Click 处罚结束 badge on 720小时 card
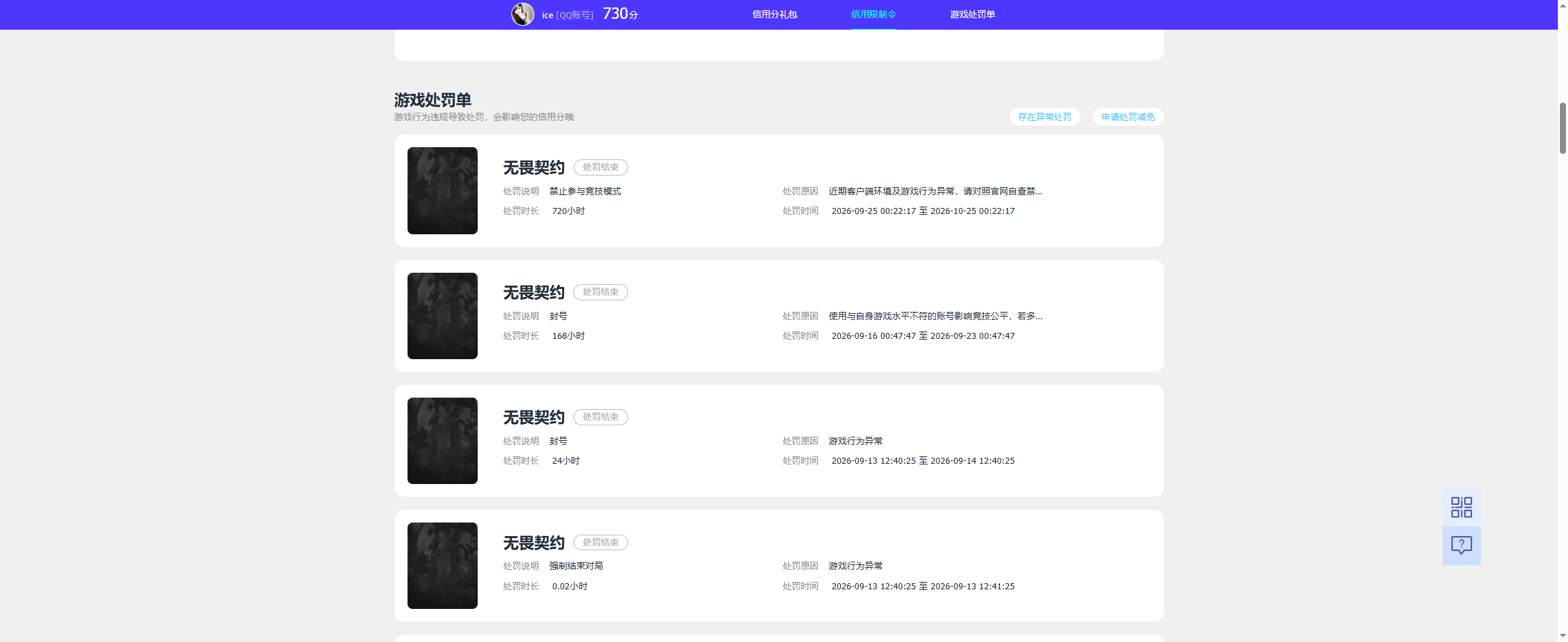Screen dimensions: 1568x642 click(x=600, y=167)
